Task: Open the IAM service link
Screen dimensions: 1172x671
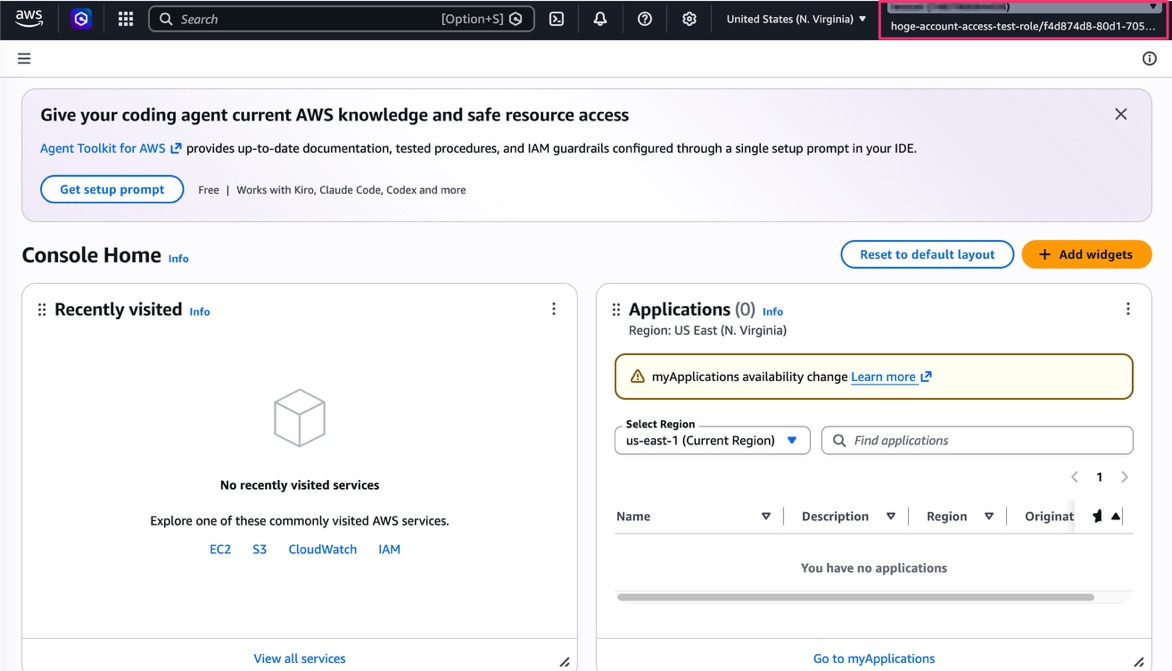Action: (x=389, y=549)
